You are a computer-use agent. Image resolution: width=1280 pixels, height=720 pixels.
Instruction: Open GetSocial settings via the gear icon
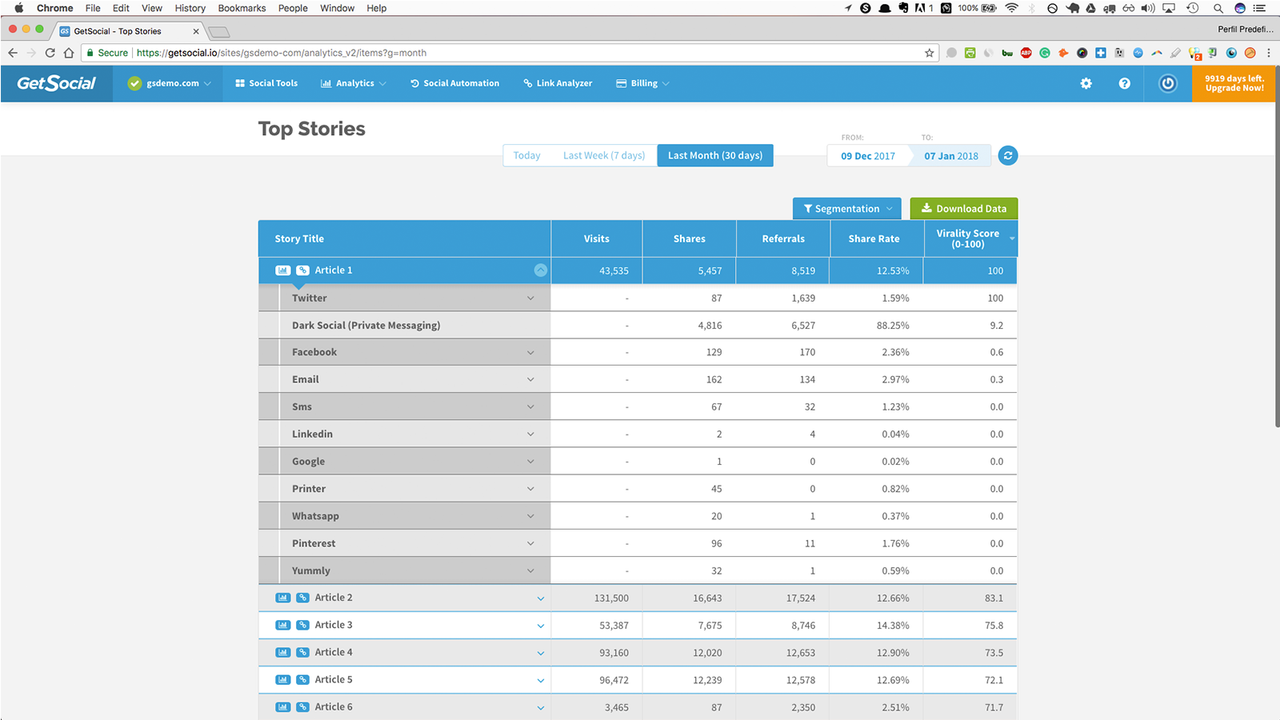1086,83
